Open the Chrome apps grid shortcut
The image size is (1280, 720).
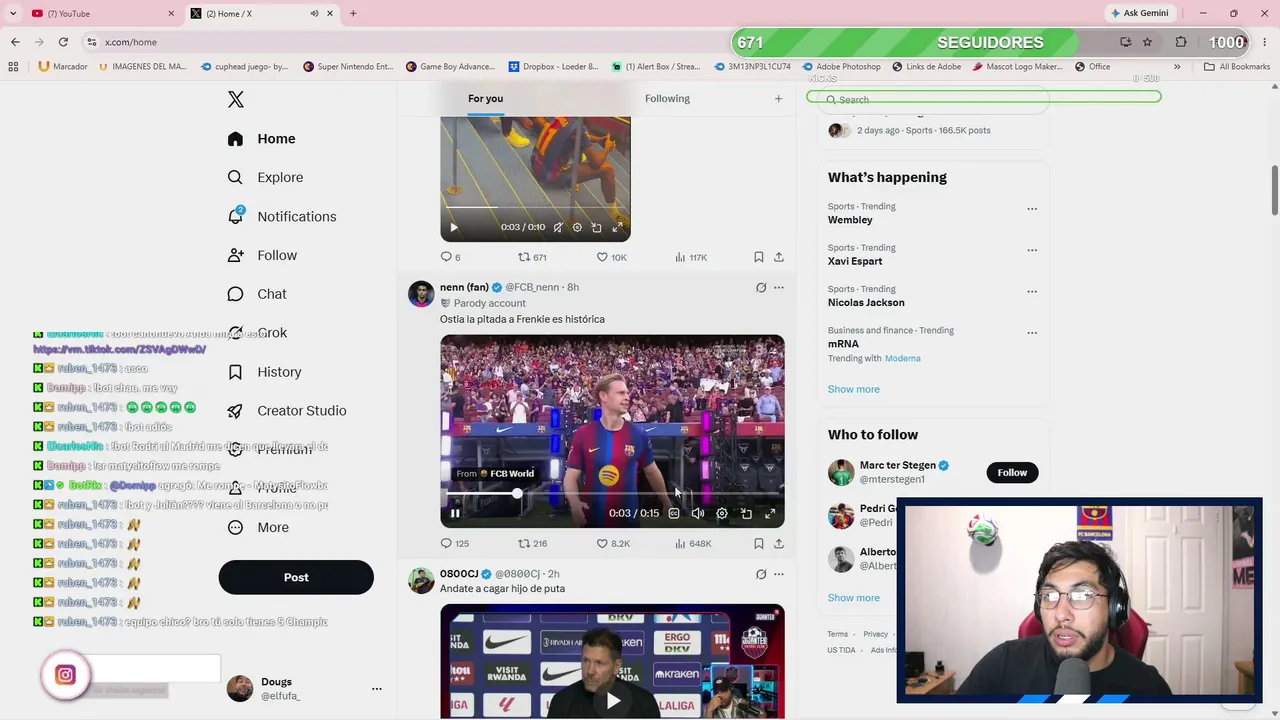point(13,67)
